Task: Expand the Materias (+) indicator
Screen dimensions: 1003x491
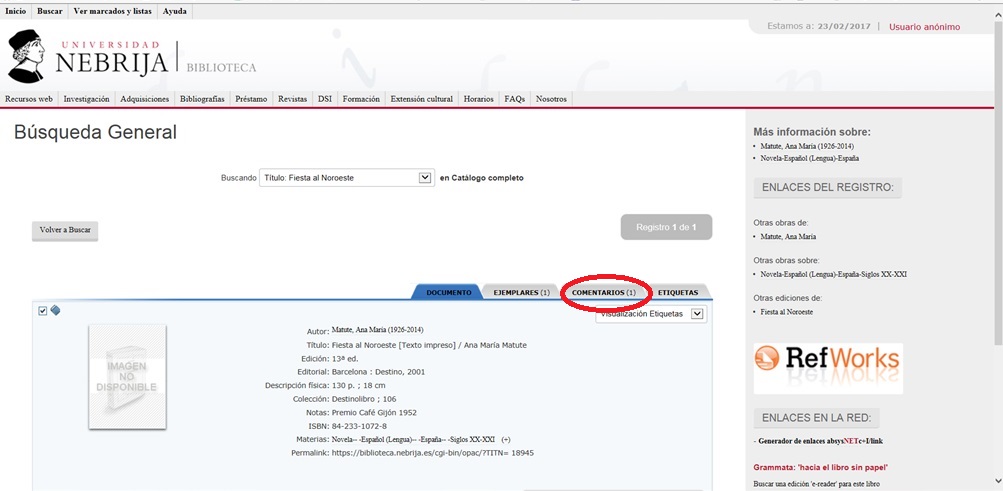Action: tap(506, 439)
